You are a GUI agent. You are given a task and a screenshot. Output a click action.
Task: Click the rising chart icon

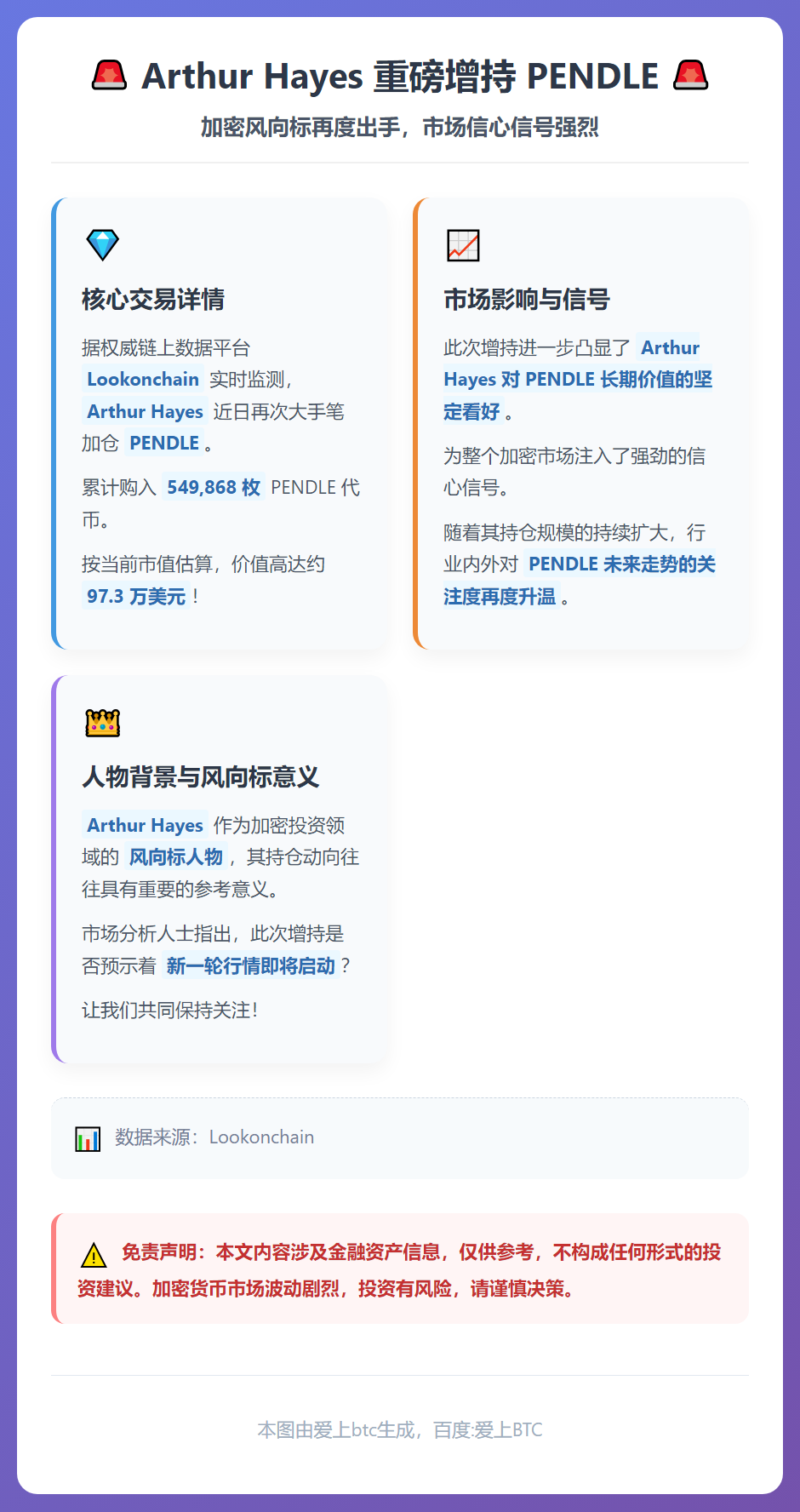coord(464,245)
